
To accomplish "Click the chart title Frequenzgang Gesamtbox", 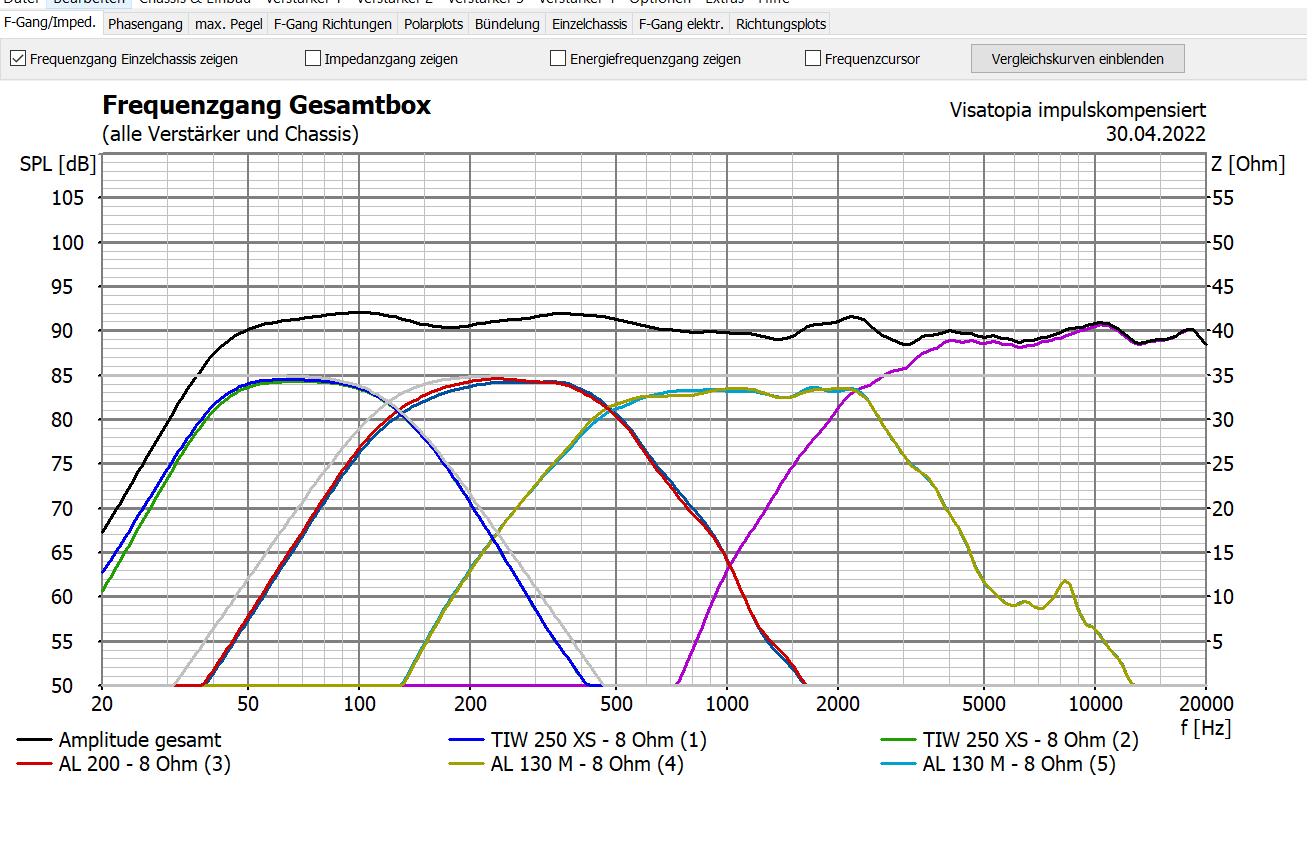I will (x=267, y=106).
